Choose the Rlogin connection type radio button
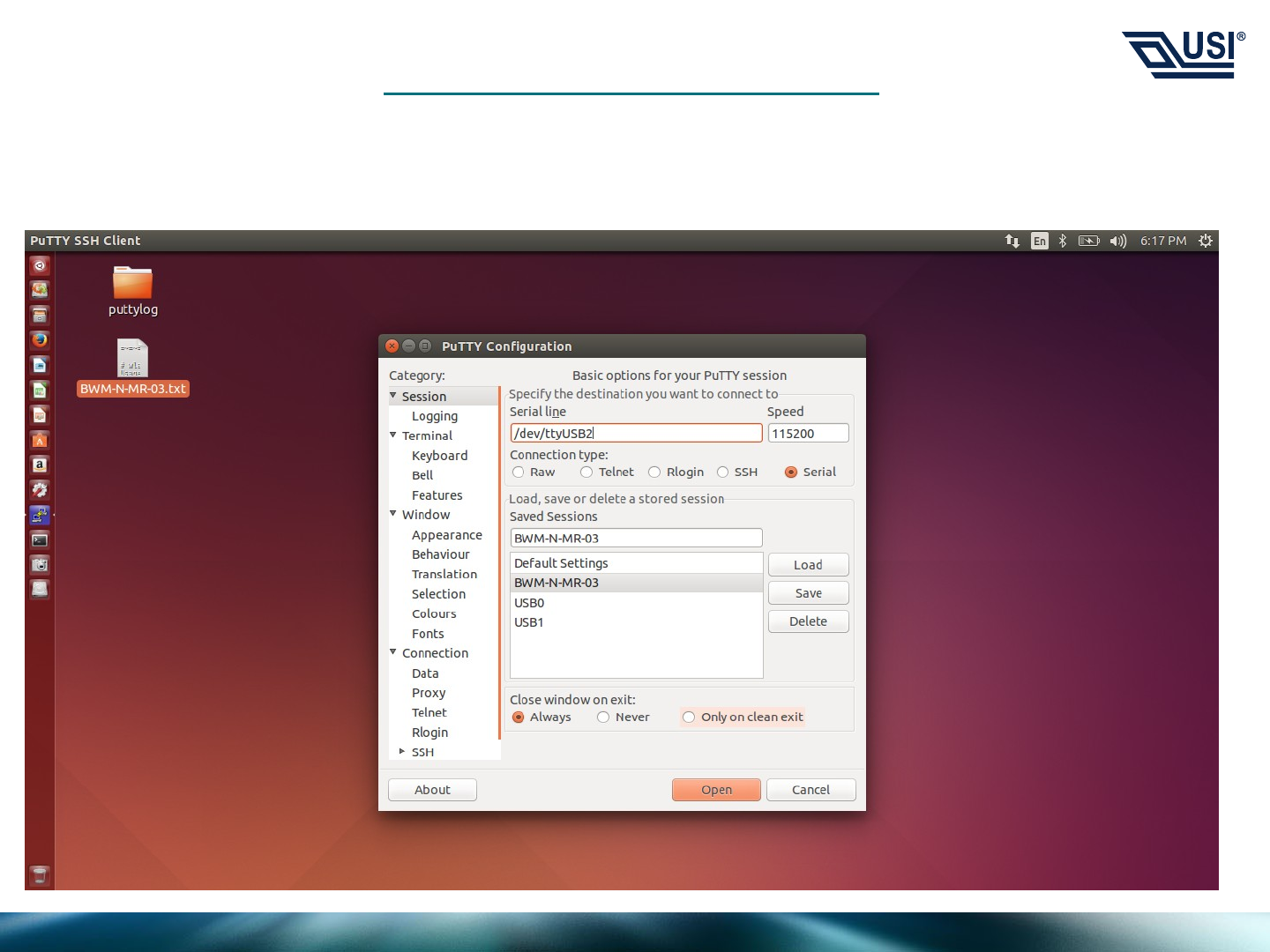Viewport: 1270px width, 952px height. pos(654,472)
